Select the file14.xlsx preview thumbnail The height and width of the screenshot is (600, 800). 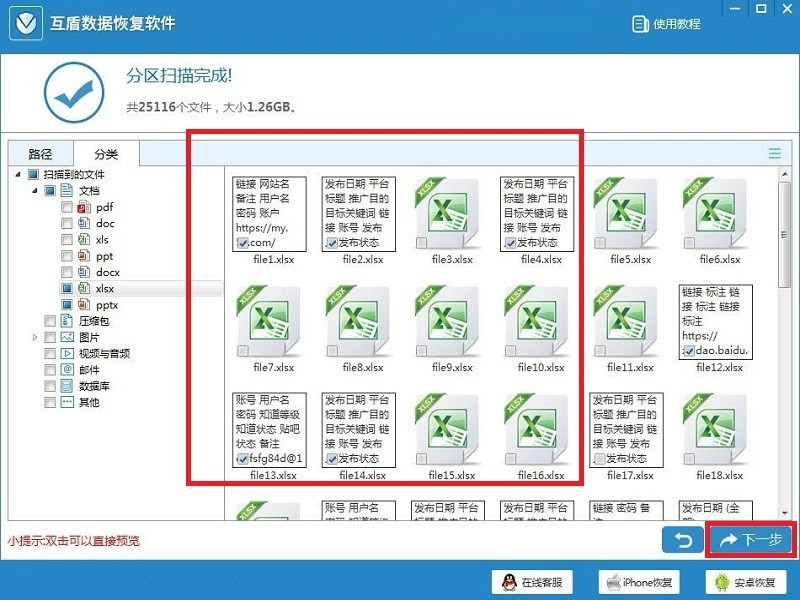tap(358, 430)
